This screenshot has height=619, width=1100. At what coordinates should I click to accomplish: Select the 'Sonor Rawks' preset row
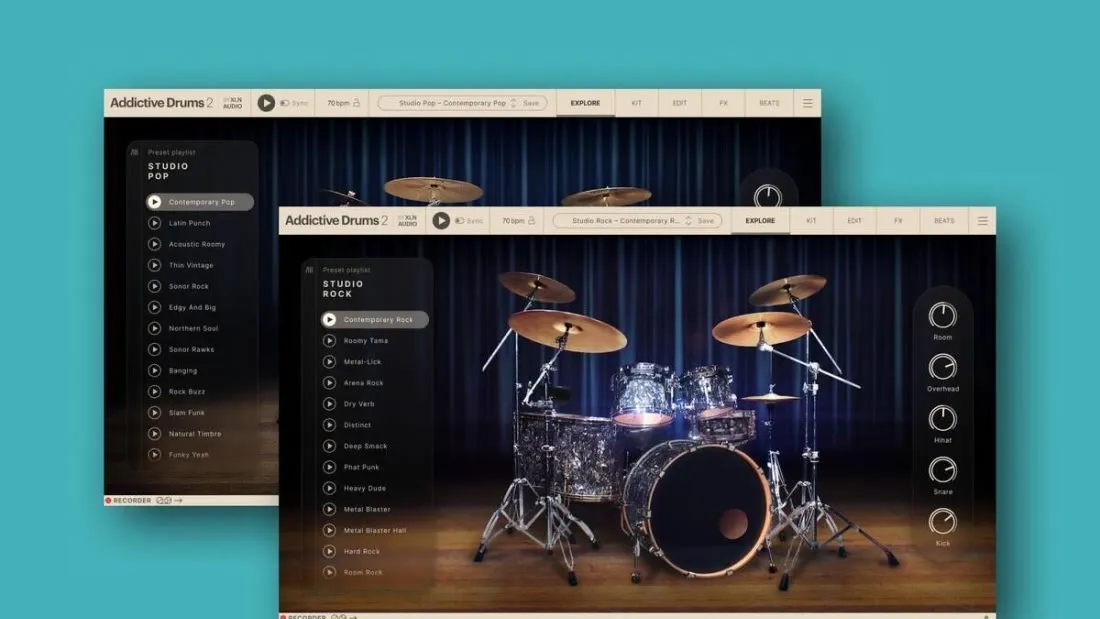tap(200, 350)
